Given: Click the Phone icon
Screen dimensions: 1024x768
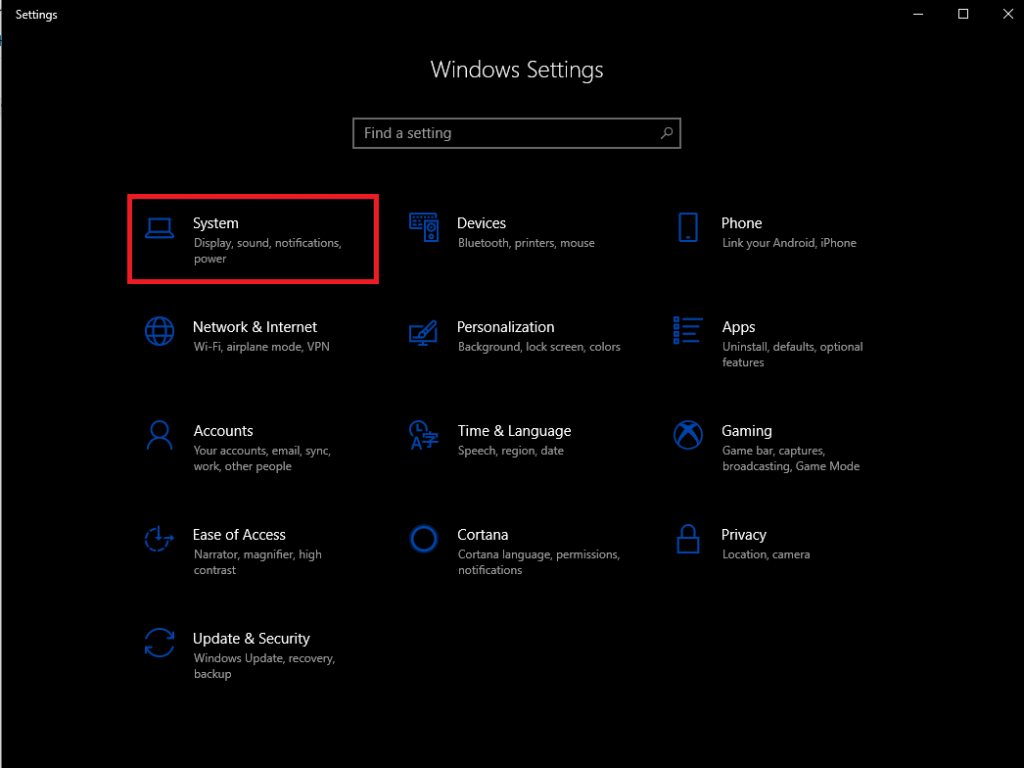Looking at the screenshot, I should [x=688, y=227].
